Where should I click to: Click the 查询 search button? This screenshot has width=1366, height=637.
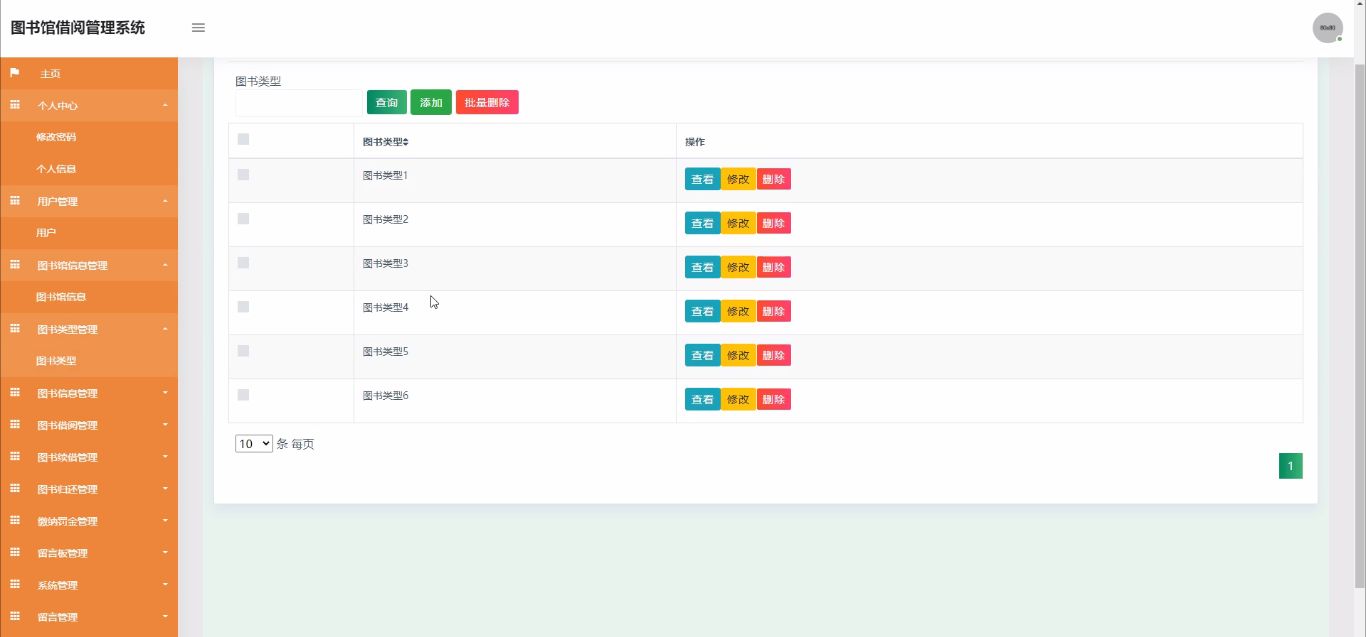[x=387, y=102]
